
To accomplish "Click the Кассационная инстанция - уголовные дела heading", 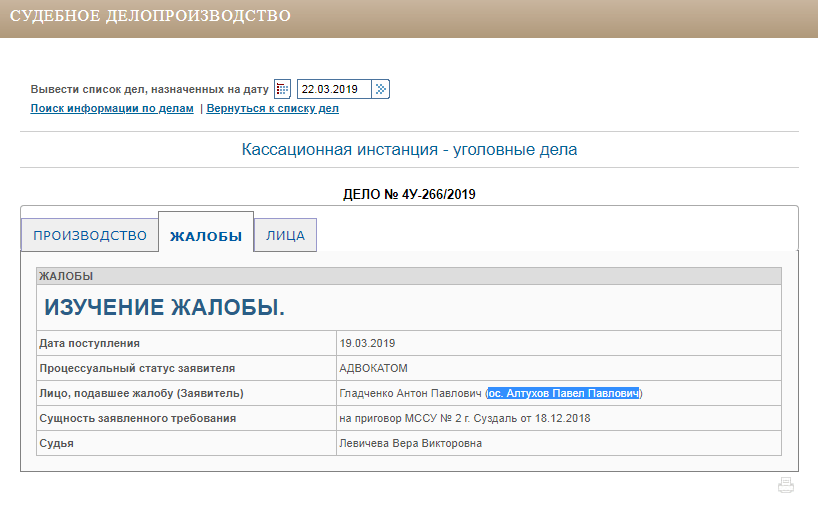I will (x=409, y=150).
